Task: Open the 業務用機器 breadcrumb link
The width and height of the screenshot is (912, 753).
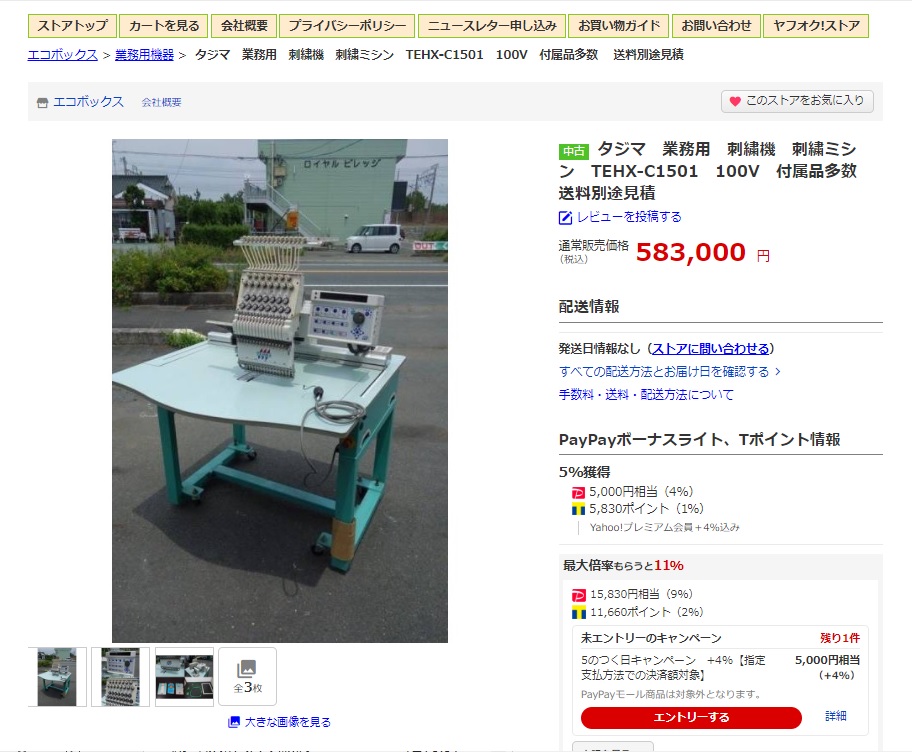Action: (x=144, y=55)
